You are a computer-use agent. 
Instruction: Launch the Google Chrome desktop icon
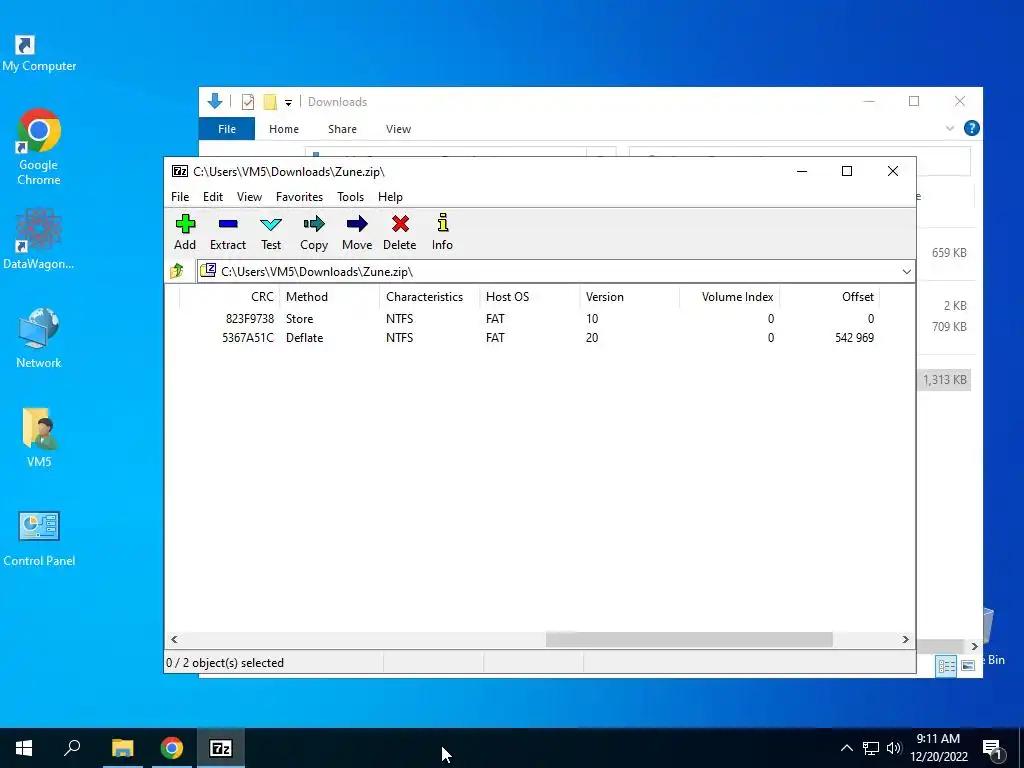click(39, 148)
